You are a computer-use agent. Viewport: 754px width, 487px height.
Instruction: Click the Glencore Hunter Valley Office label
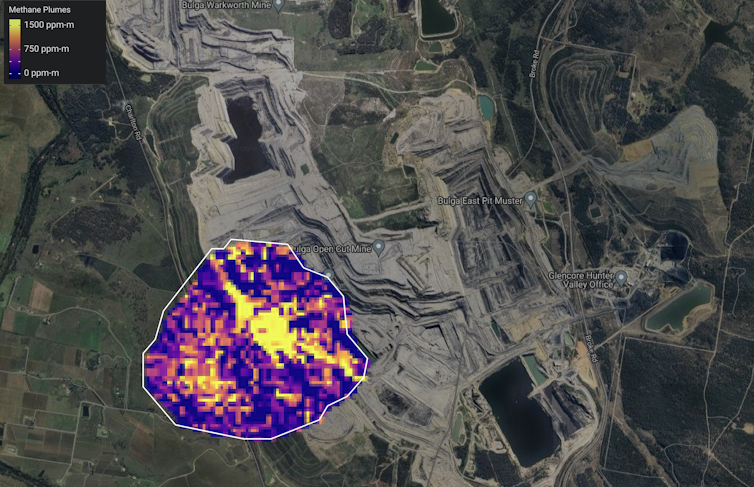[x=582, y=282]
